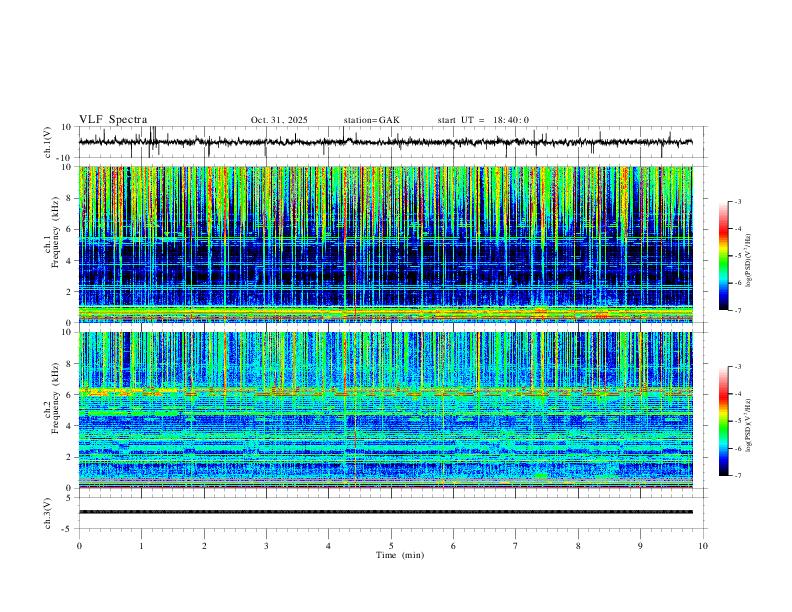Image resolution: width=792 pixels, height=612 pixels.
Task: Click the "4" kHz tick on the ch.2 frequency axis
Action: point(70,426)
